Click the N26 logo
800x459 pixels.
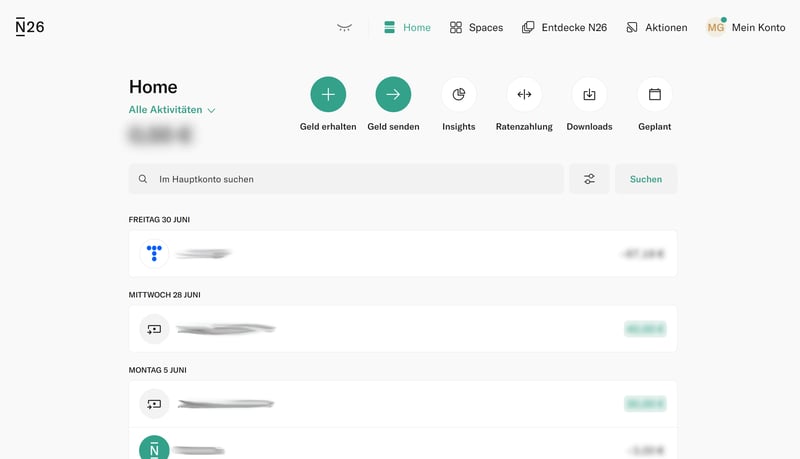point(30,27)
